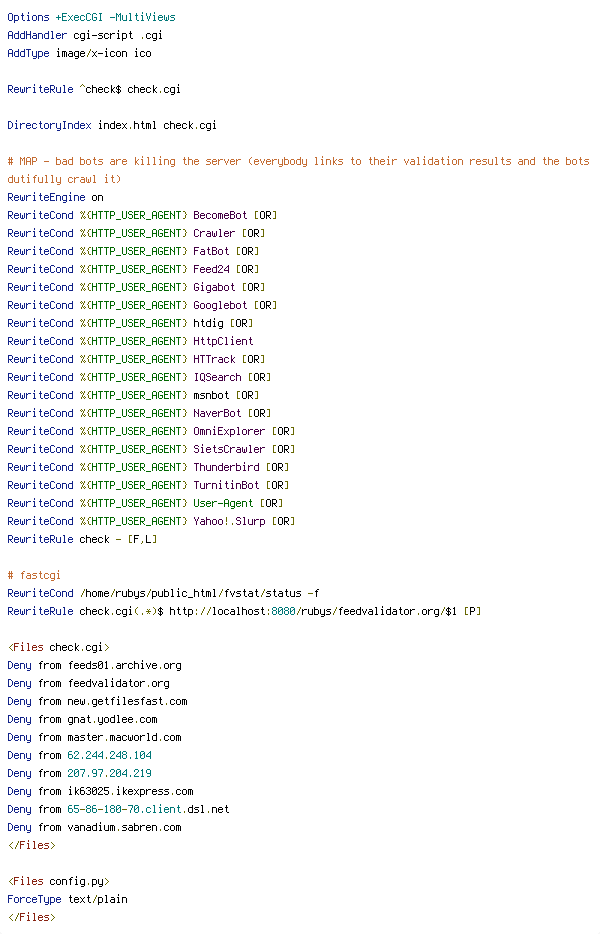Select 'SietsCrawler' user agent text
The height and width of the screenshot is (934, 600).
coord(229,449)
